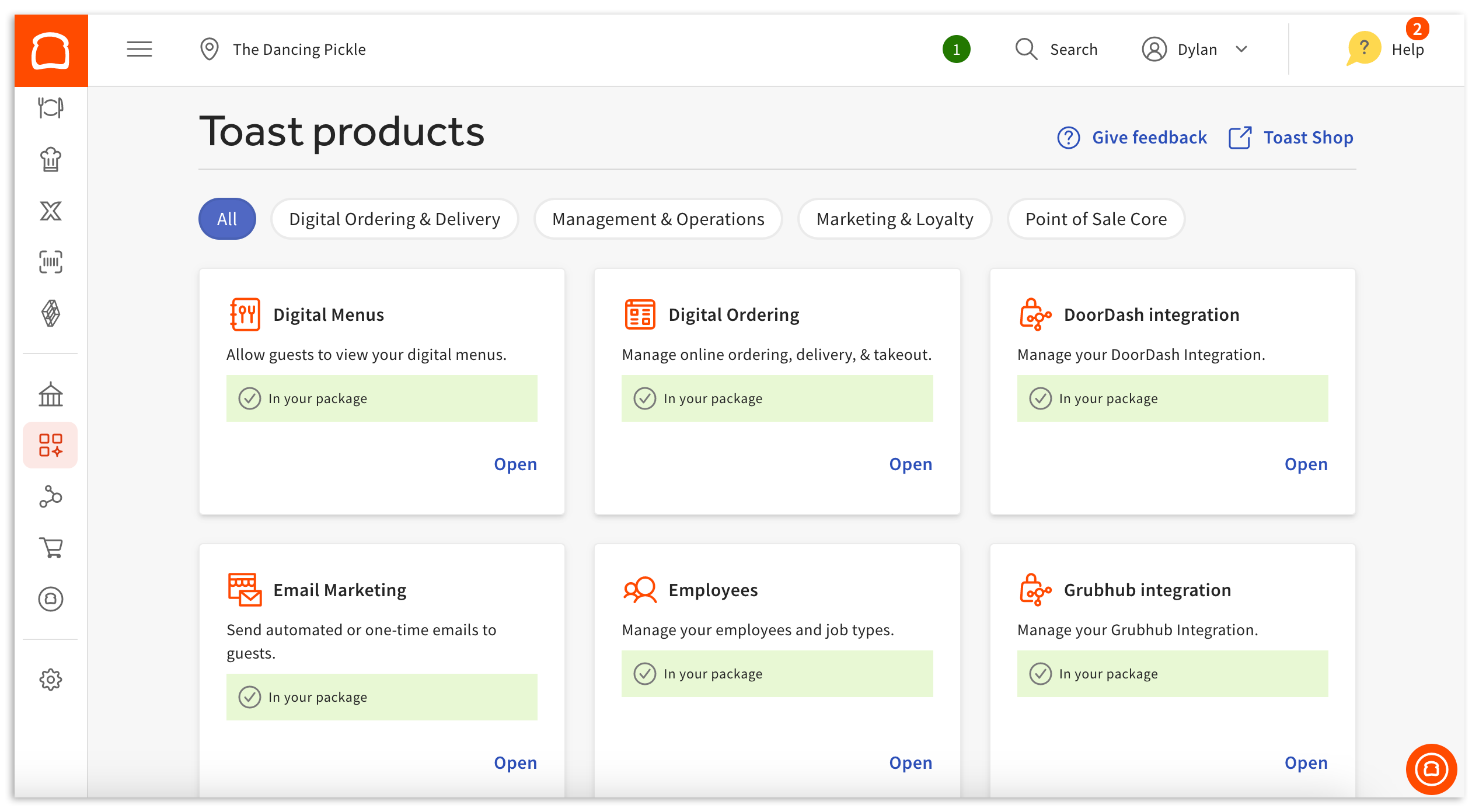1479x812 pixels.
Task: Open the bank building financial sidebar icon
Action: [x=51, y=395]
